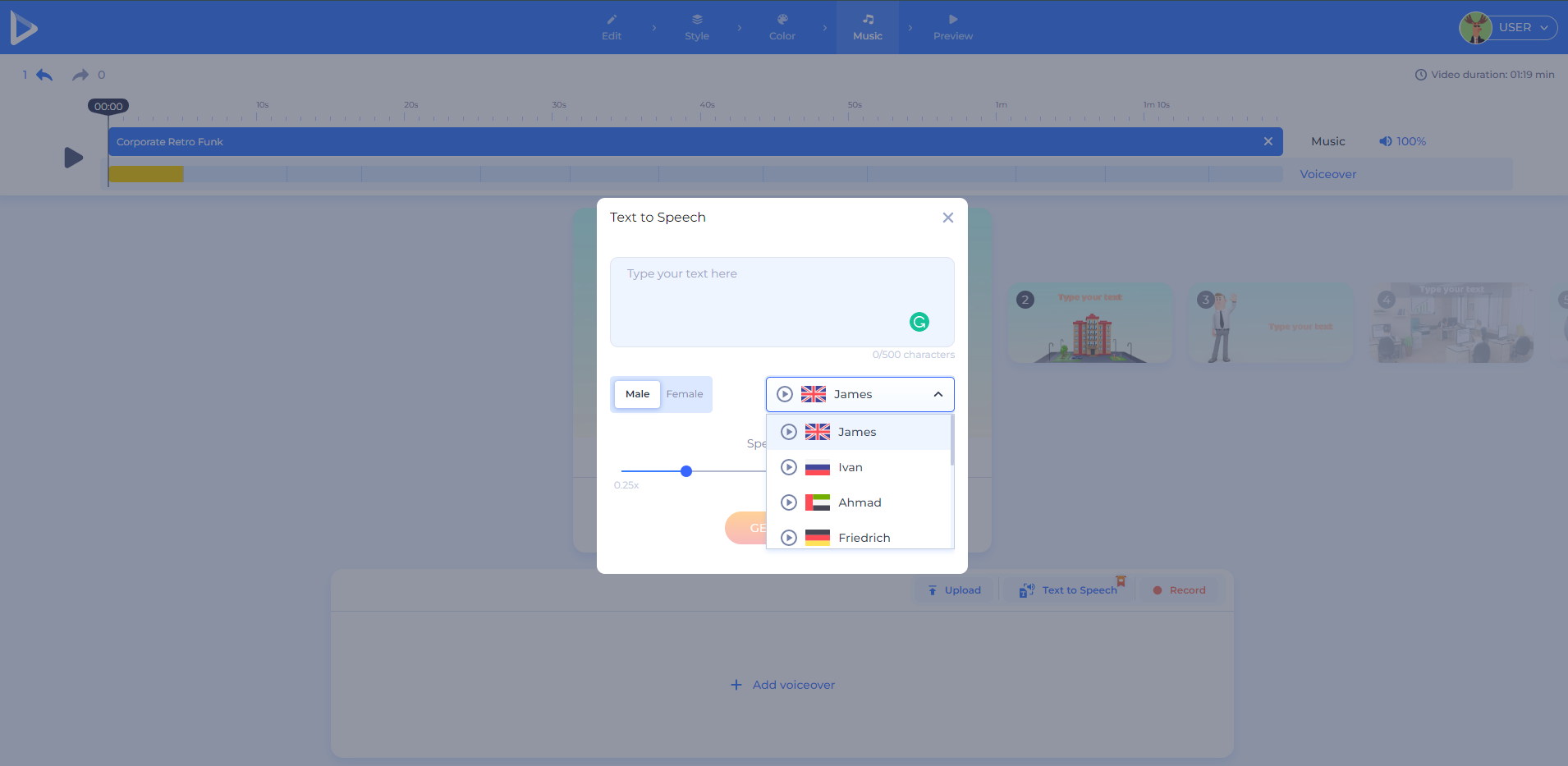Remove the Corporate Retro Funk track
Viewport: 1568px width, 766px height.
pyautogui.click(x=1268, y=141)
